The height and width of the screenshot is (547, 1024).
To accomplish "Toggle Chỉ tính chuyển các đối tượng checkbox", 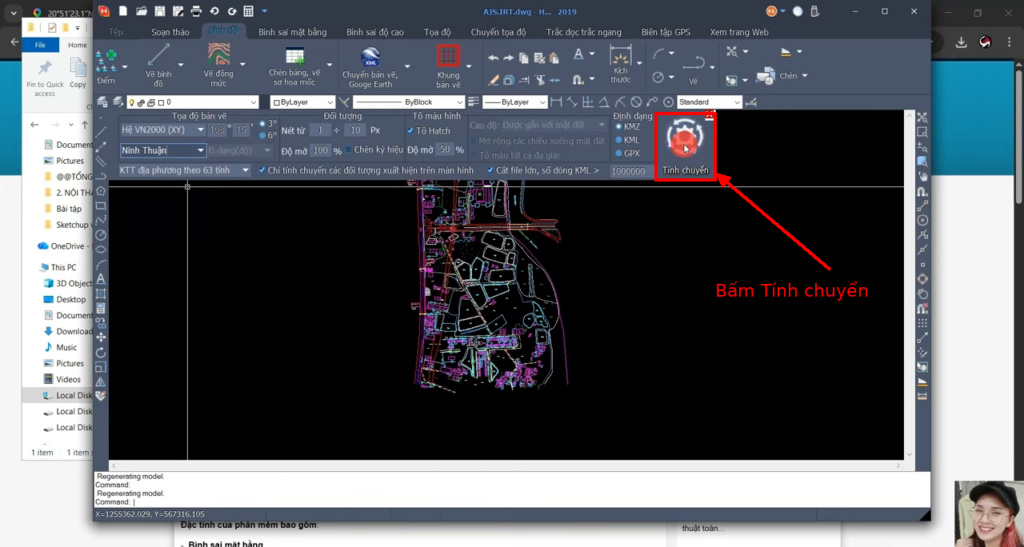I will (262, 170).
